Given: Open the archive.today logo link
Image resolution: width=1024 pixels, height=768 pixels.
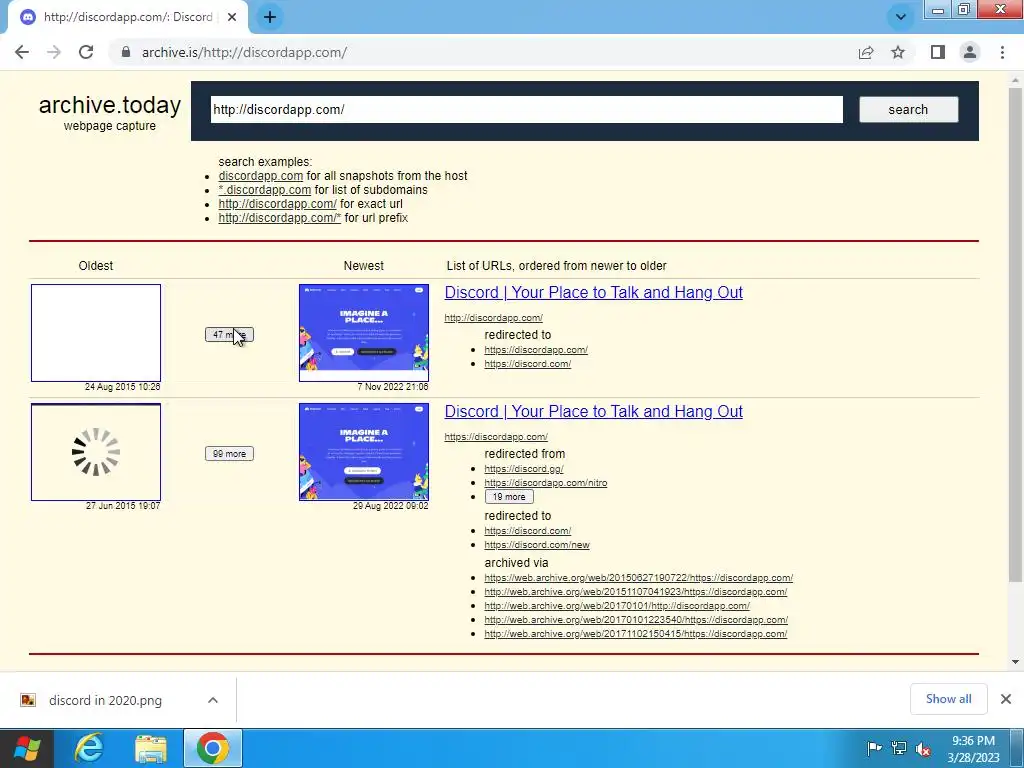Looking at the screenshot, I should click(110, 105).
